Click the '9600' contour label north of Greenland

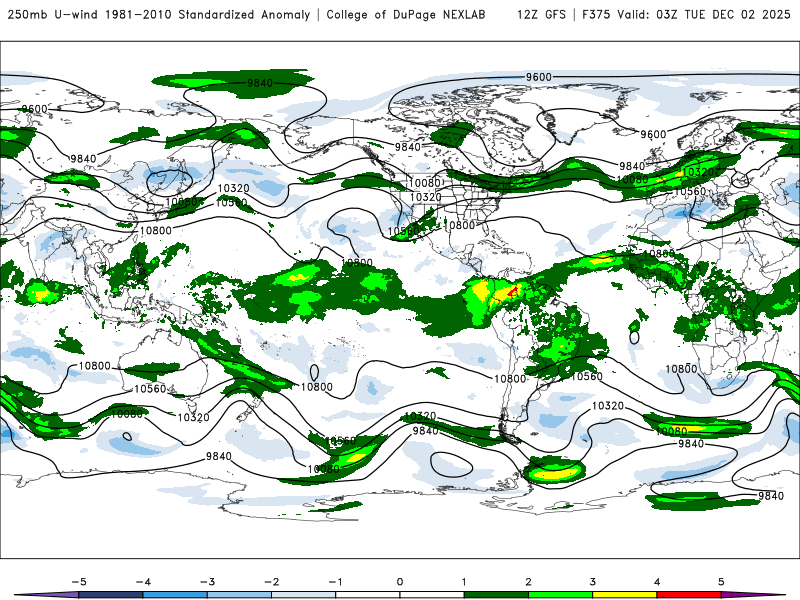(539, 77)
